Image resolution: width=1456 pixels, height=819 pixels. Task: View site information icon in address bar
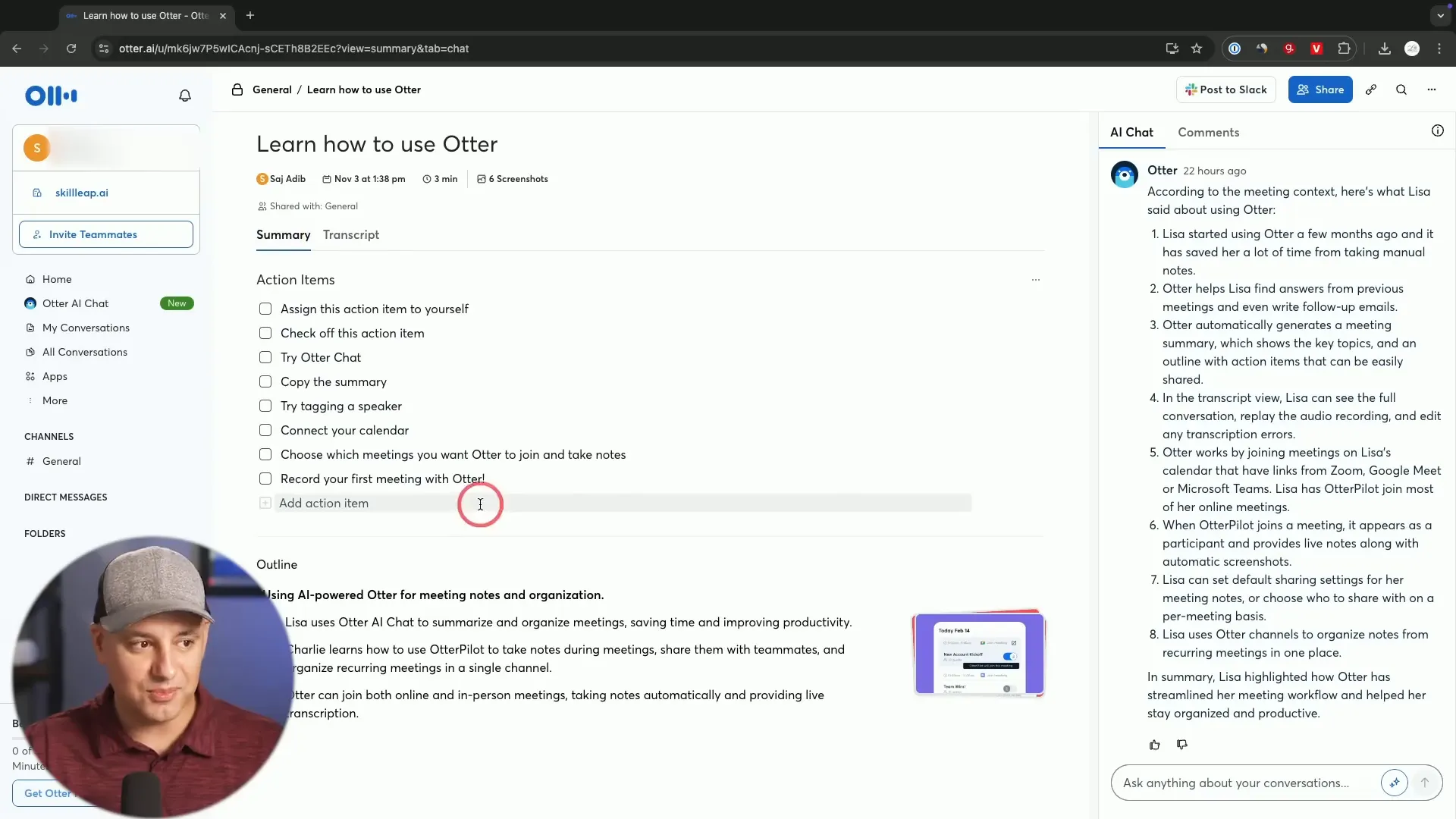pos(104,49)
